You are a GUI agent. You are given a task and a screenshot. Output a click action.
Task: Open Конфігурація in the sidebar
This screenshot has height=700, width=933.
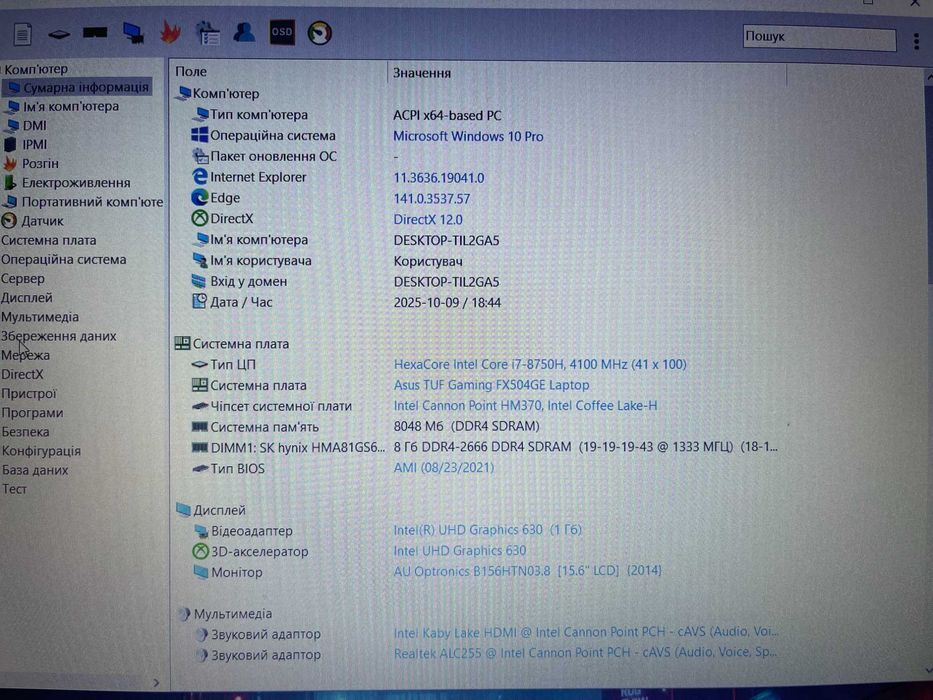41,451
